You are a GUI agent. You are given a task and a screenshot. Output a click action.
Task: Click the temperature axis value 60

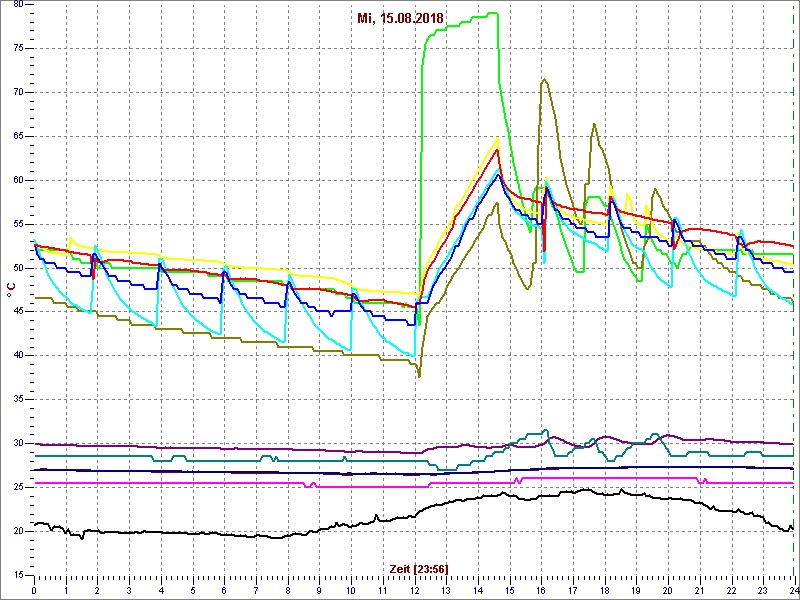(18, 181)
